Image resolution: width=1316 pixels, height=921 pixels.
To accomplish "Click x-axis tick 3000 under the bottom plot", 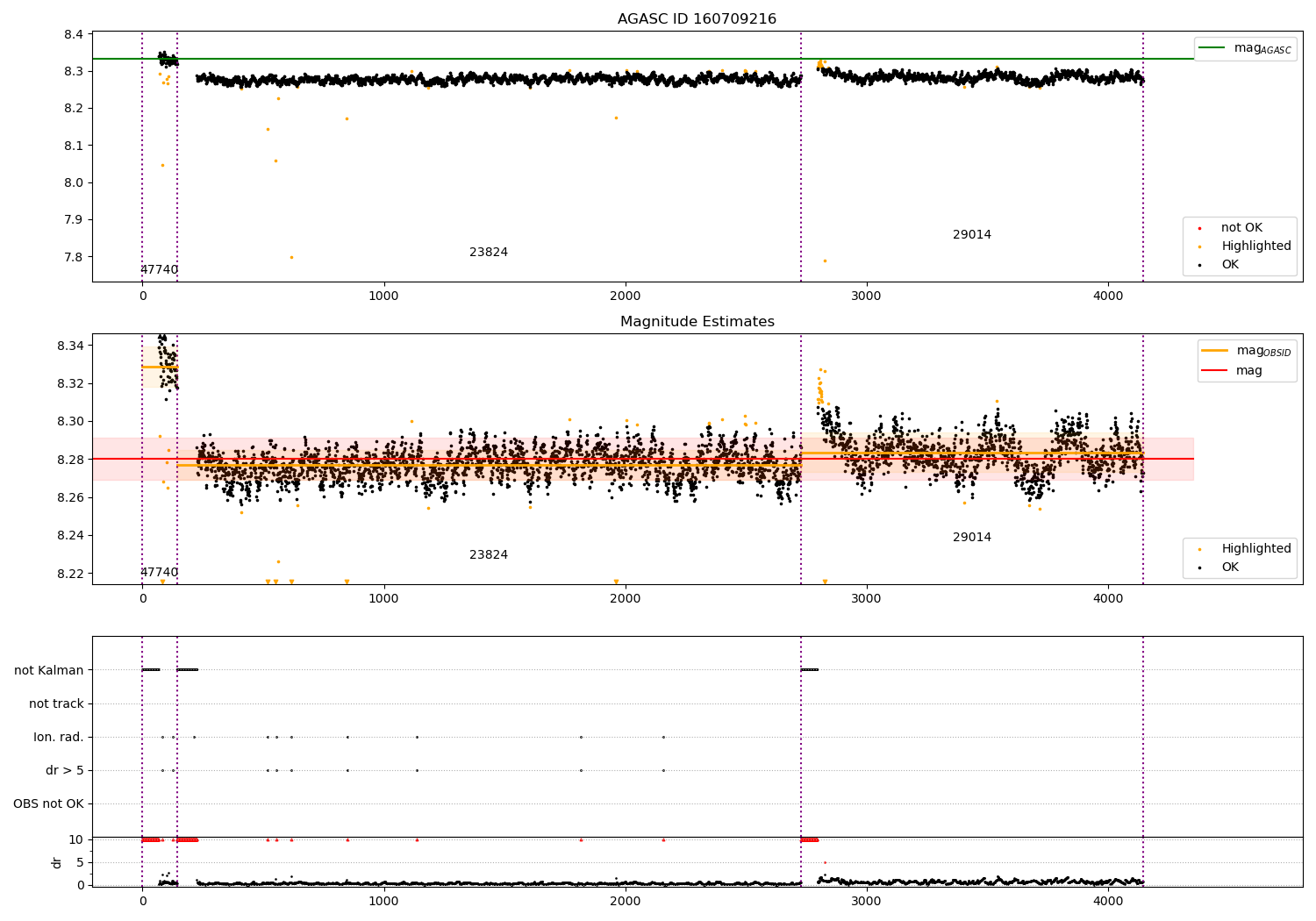I will tap(867, 901).
